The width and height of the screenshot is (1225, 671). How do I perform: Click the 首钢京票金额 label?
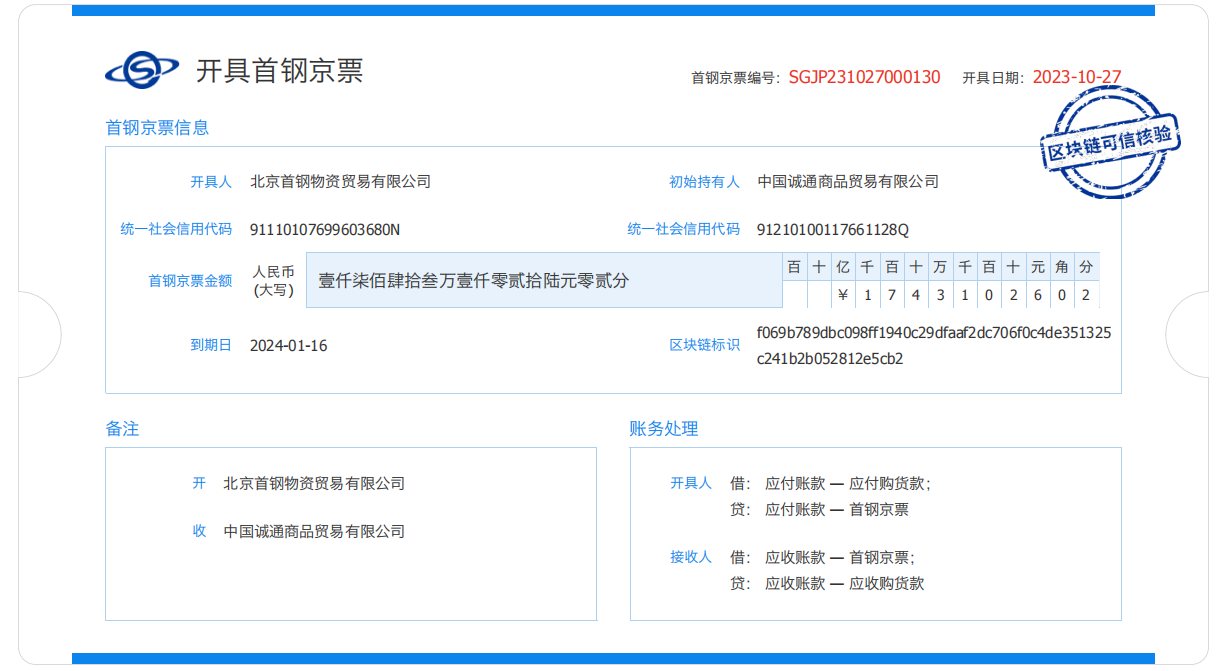pos(190,281)
